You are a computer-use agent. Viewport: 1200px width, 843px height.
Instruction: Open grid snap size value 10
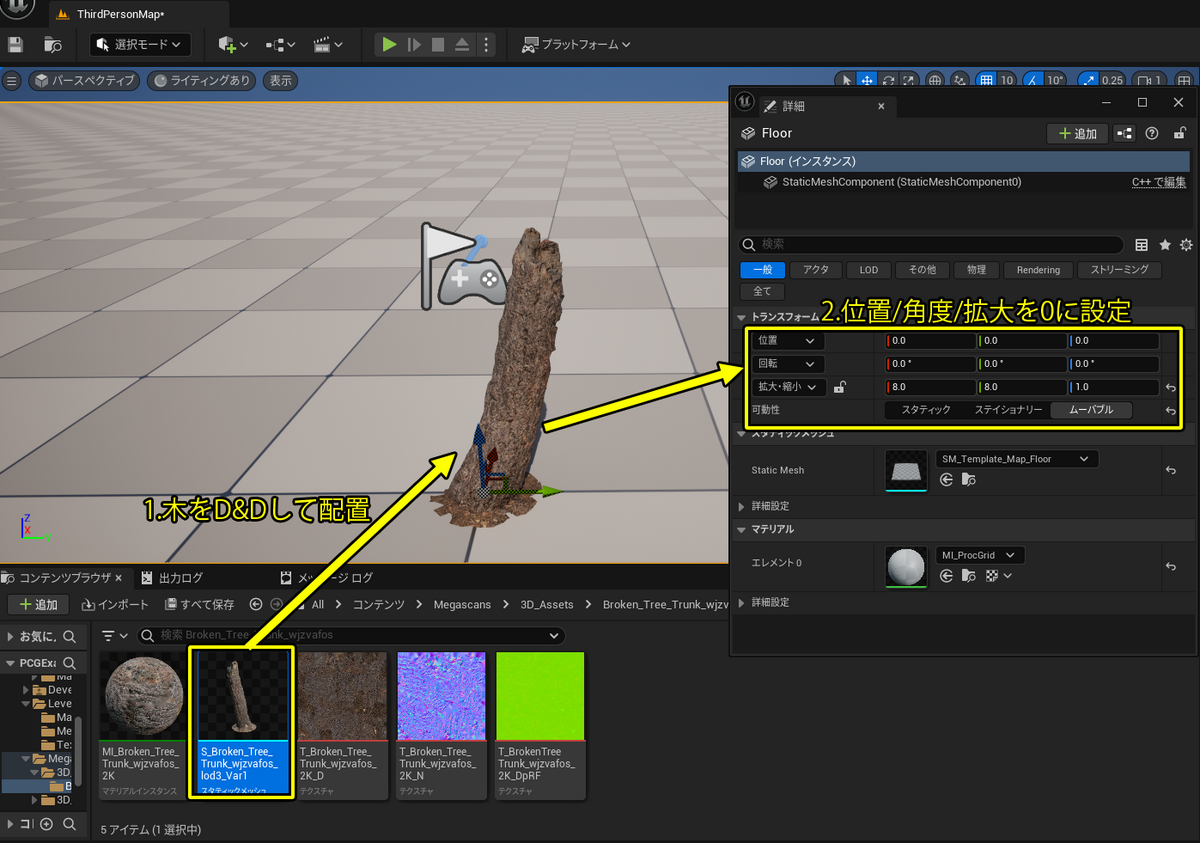pyautogui.click(x=1007, y=81)
